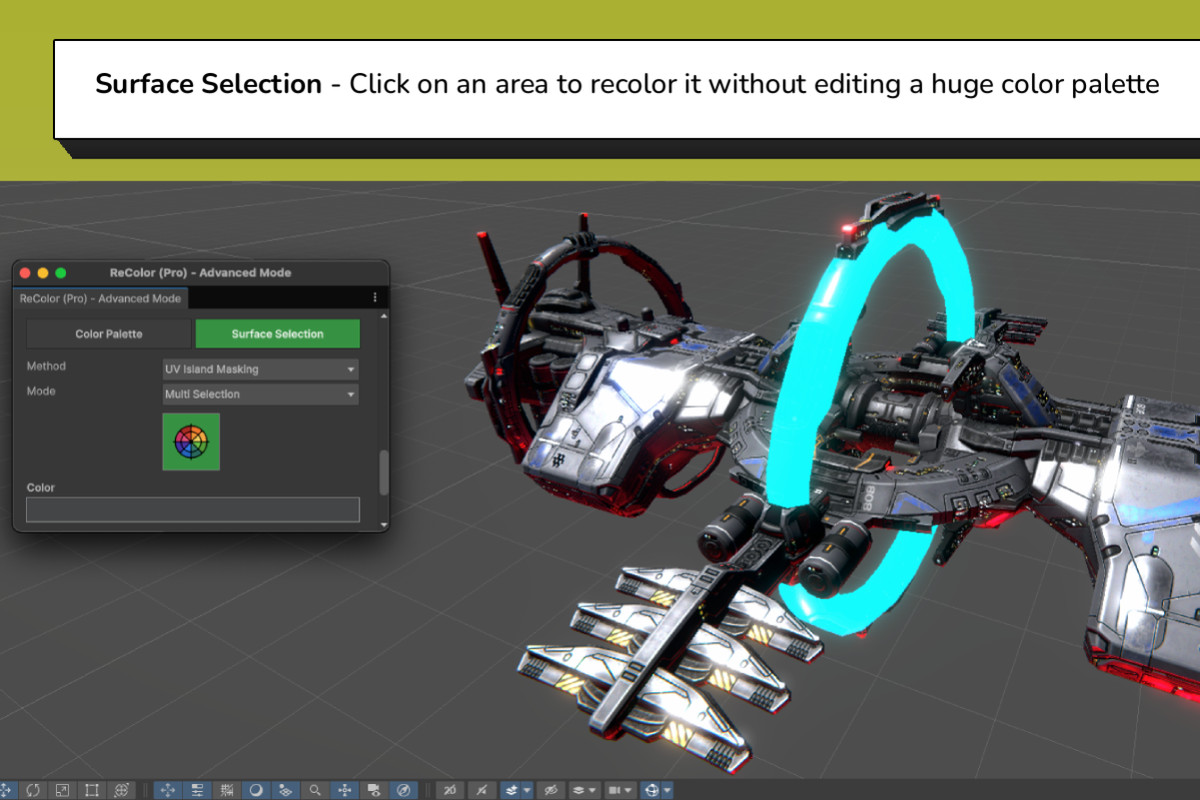Click the color wheel picker icon

point(191,442)
